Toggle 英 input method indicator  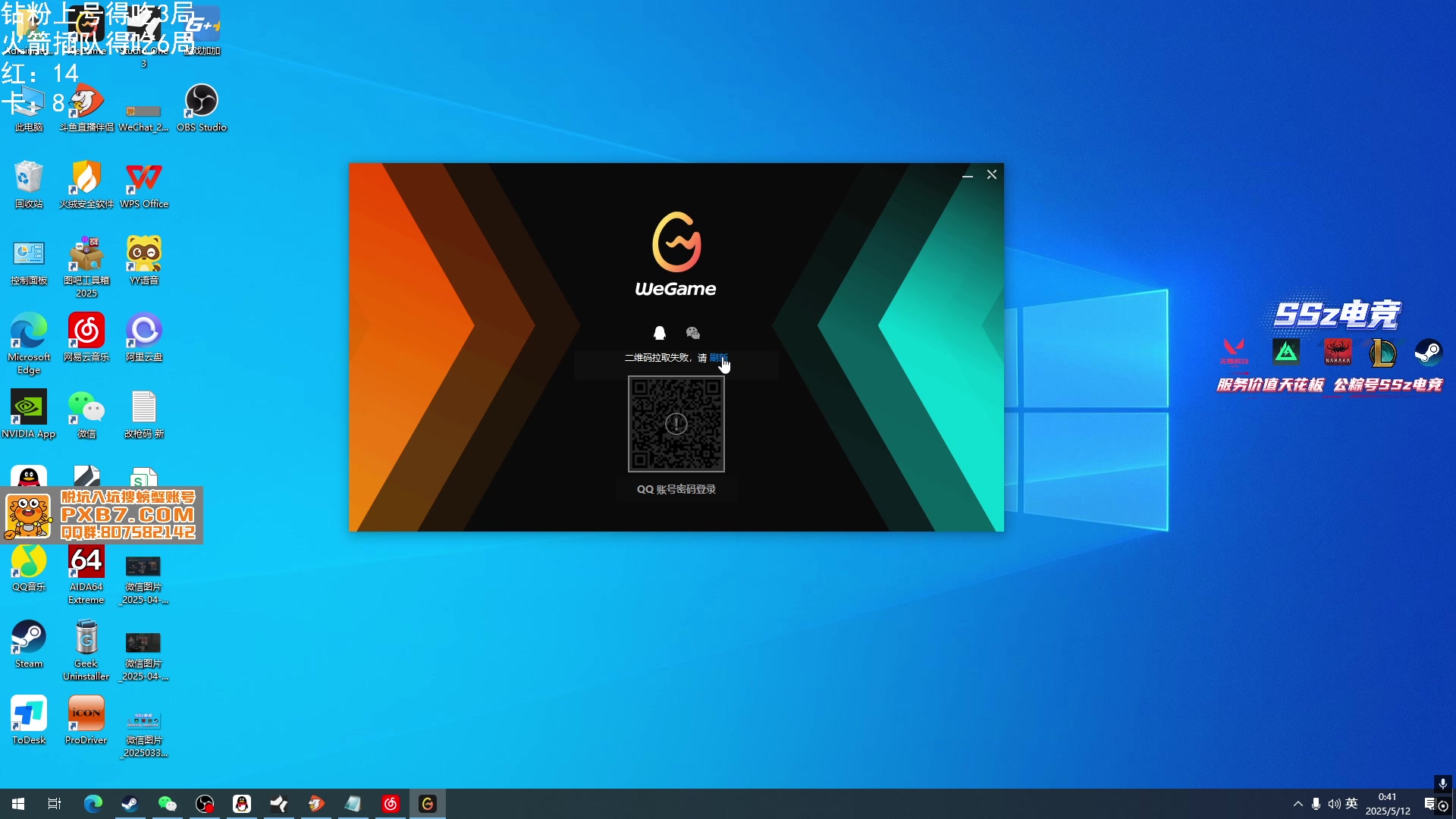1351,804
